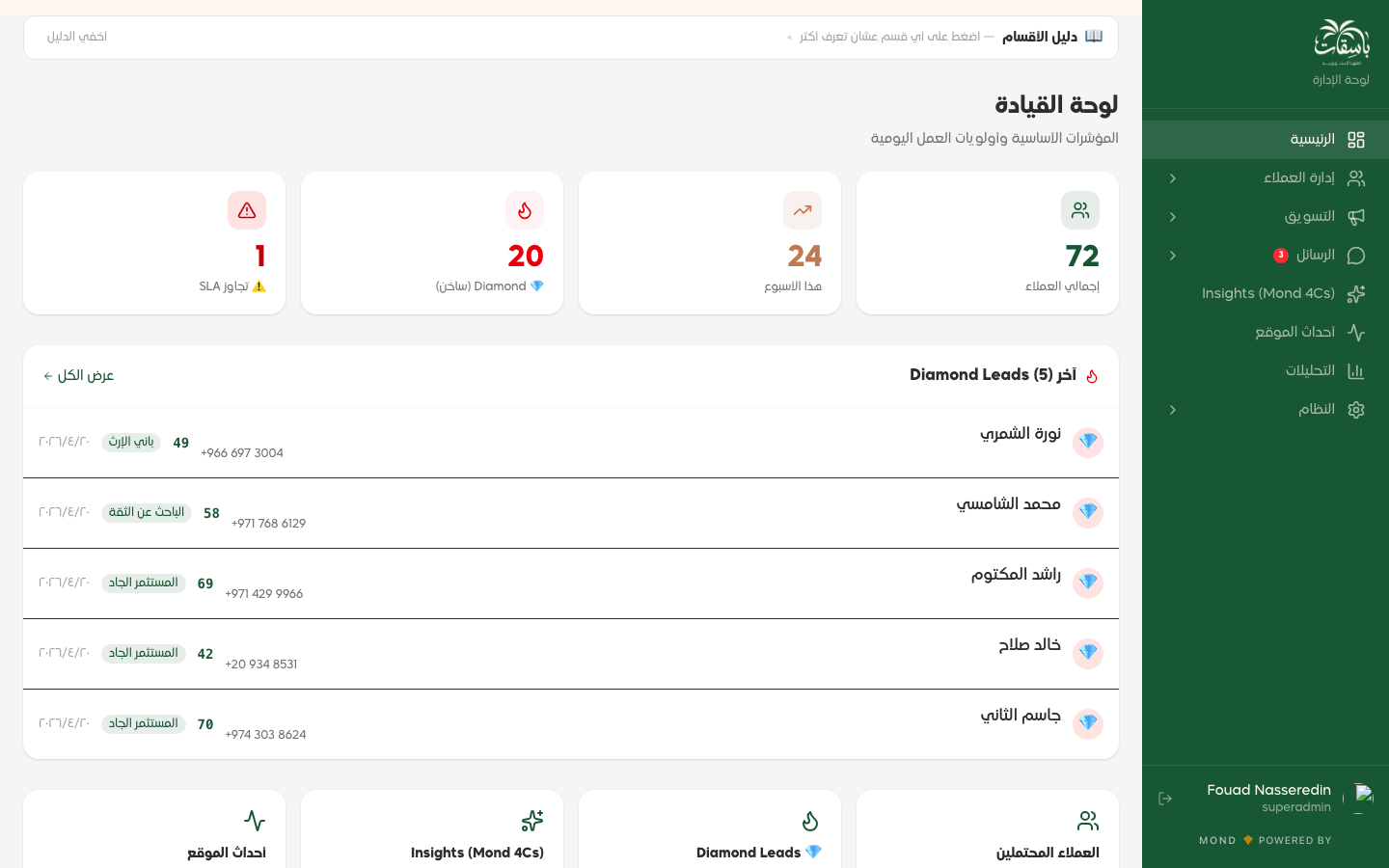Go to Insights (Mond 4Cs) in sidebar
The height and width of the screenshot is (868, 1389).
pyautogui.click(x=1266, y=294)
